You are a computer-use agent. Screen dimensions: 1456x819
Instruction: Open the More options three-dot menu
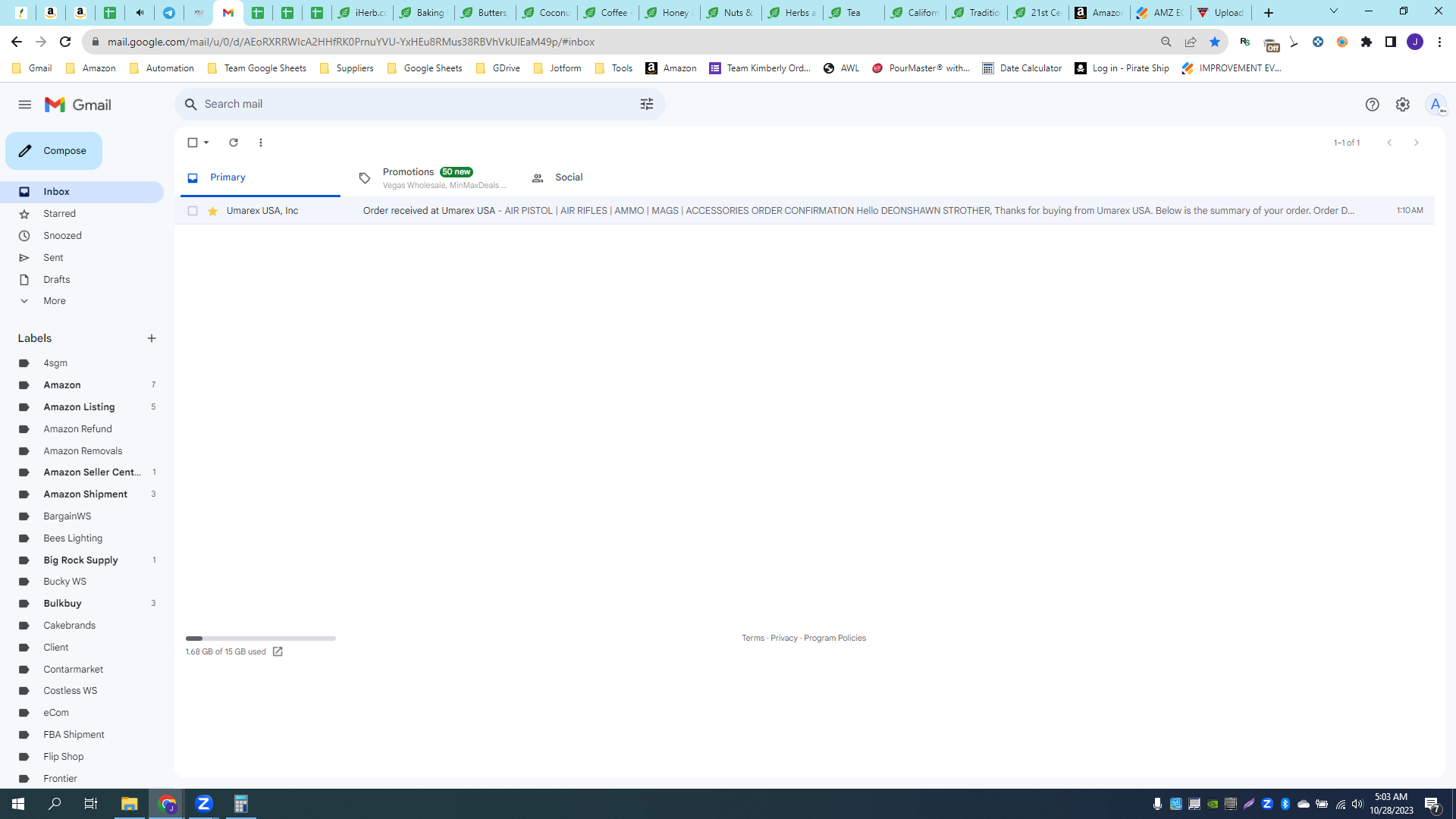coord(261,143)
